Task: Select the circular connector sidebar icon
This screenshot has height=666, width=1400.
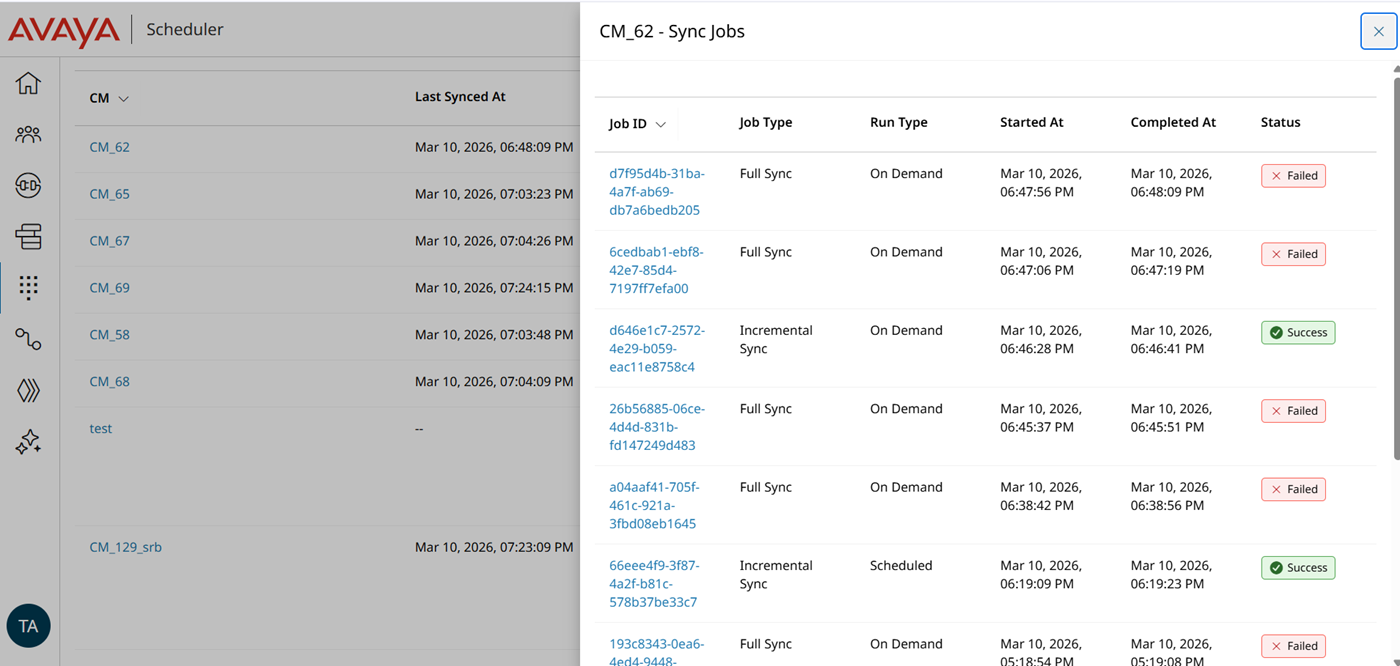Action: 28,185
